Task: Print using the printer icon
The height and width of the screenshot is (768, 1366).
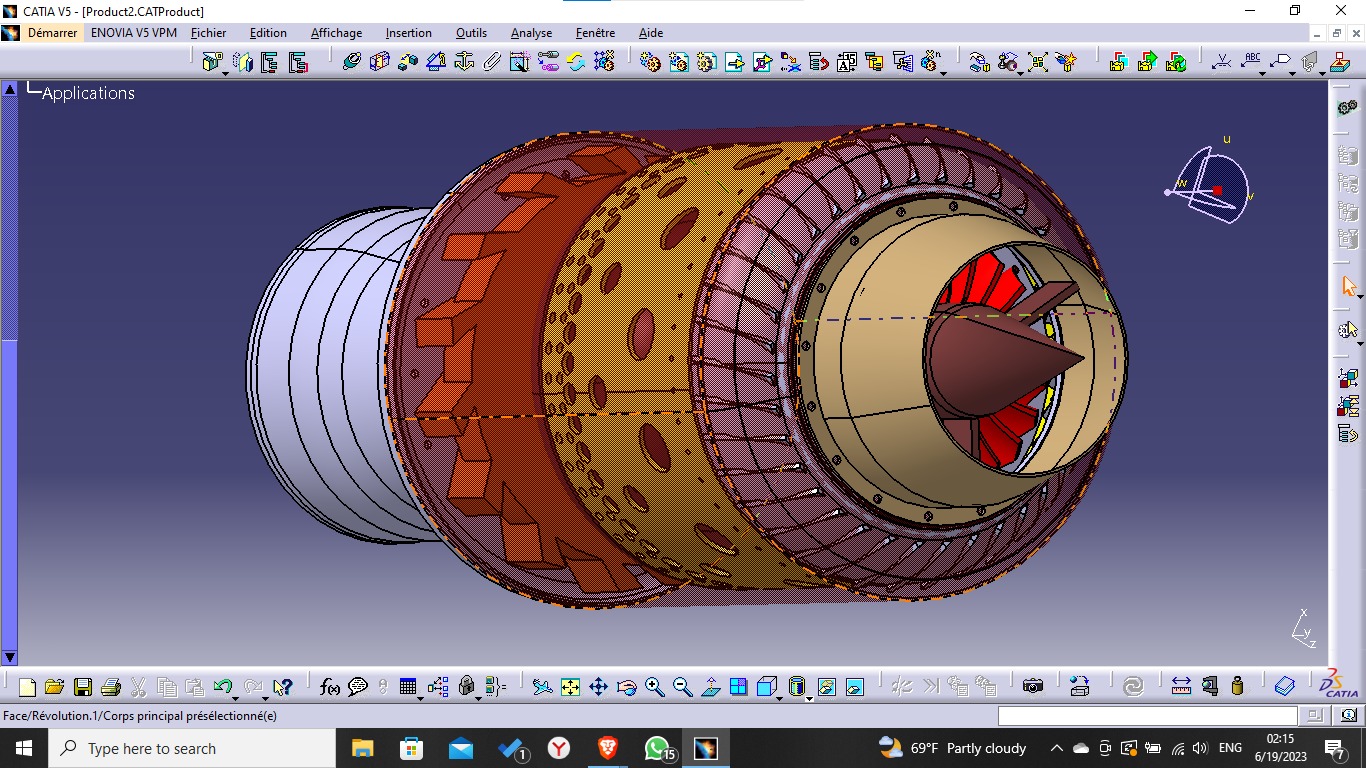Action: [x=111, y=687]
